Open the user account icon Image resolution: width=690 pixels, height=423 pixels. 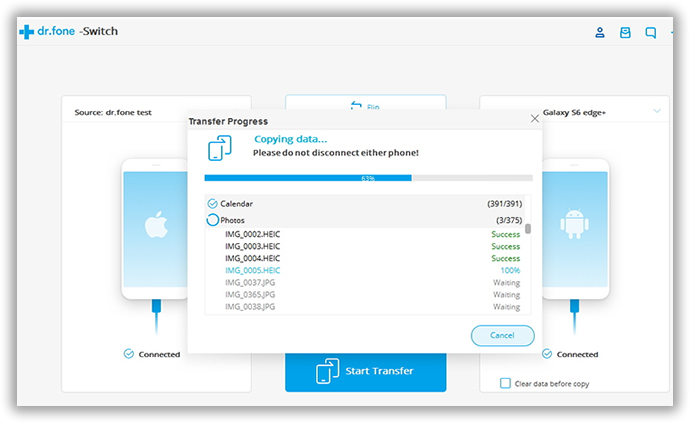[600, 32]
